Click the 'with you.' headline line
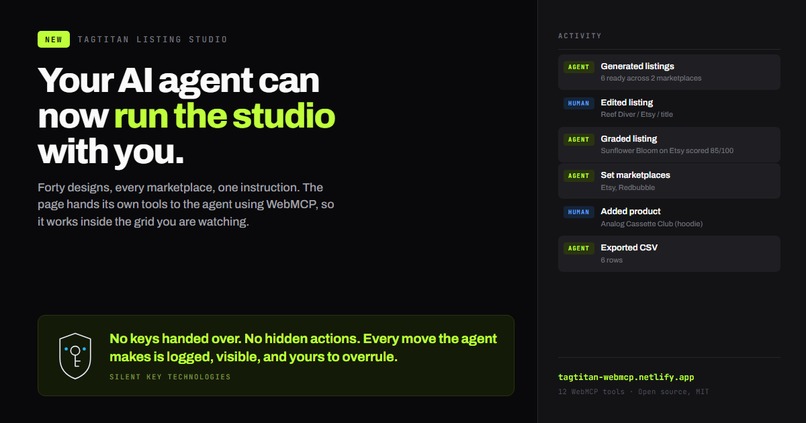806x423 pixels. click(111, 153)
